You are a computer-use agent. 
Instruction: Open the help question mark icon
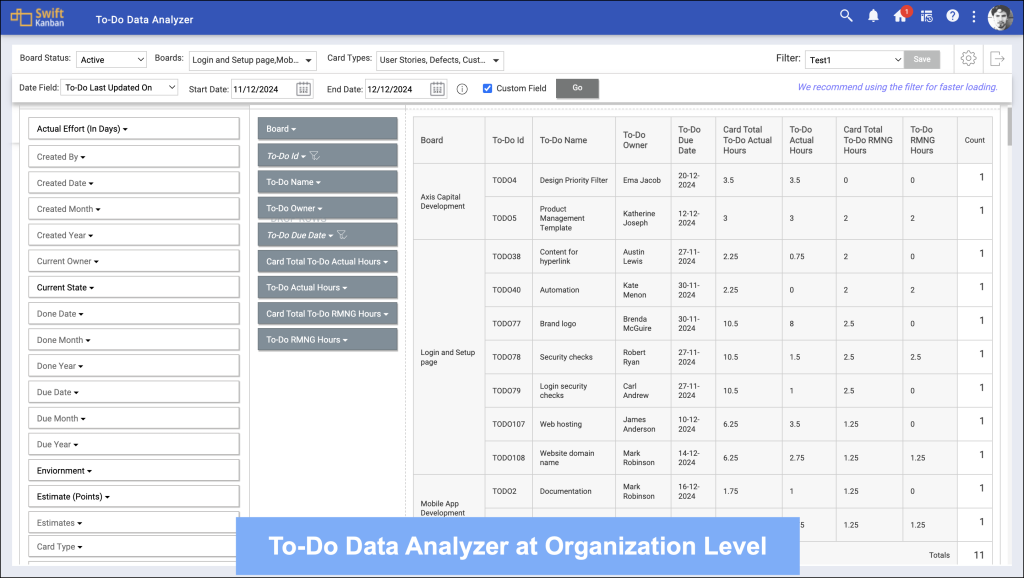(953, 16)
